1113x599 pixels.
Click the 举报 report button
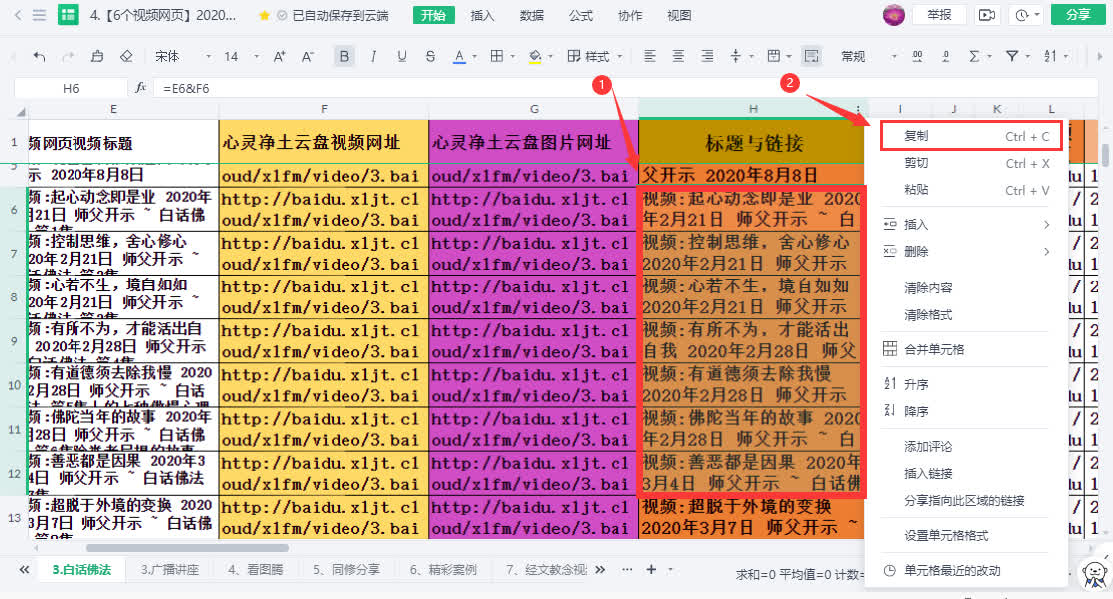coord(939,15)
